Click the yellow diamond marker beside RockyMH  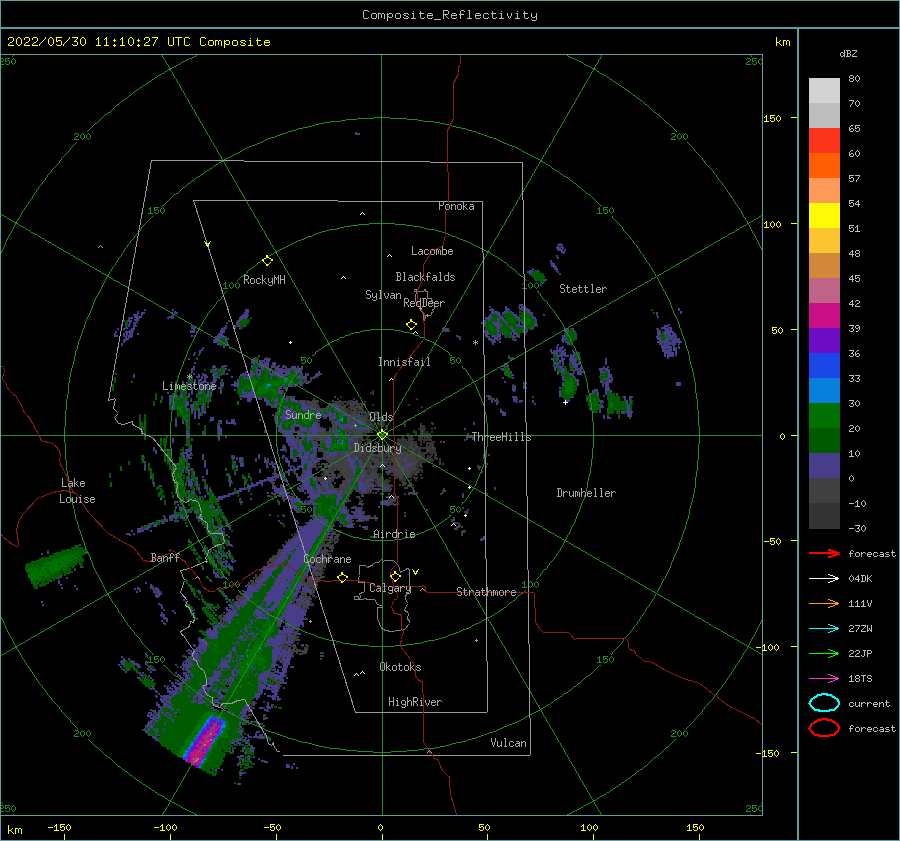(267, 261)
